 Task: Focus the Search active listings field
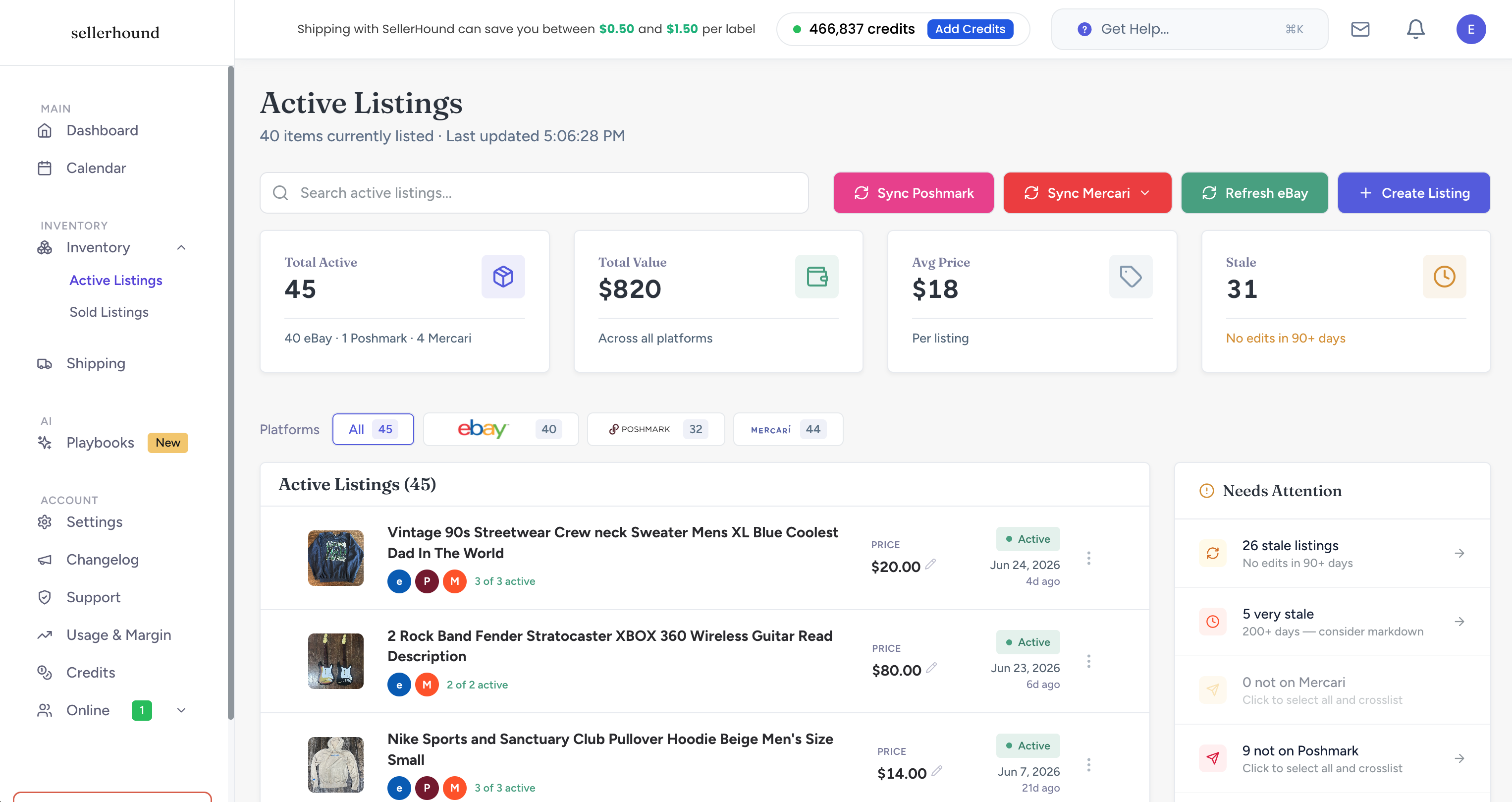click(534, 193)
